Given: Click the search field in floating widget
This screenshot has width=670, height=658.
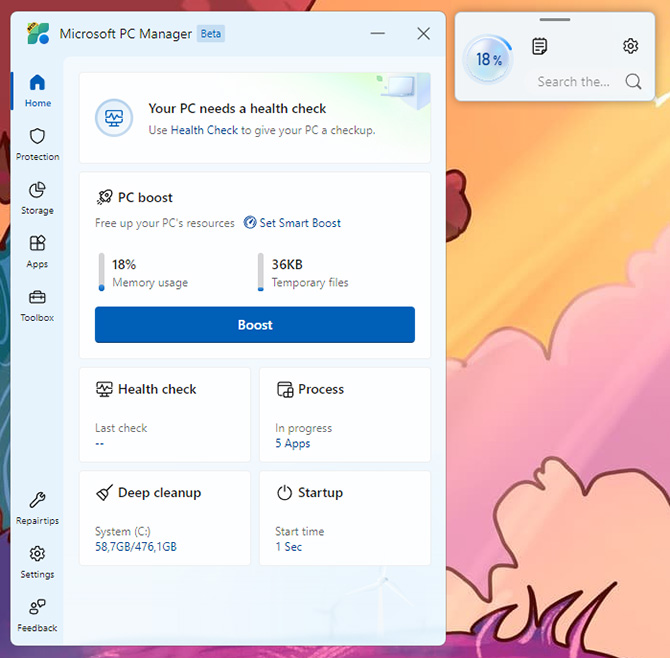Looking at the screenshot, I should pyautogui.click(x=574, y=82).
